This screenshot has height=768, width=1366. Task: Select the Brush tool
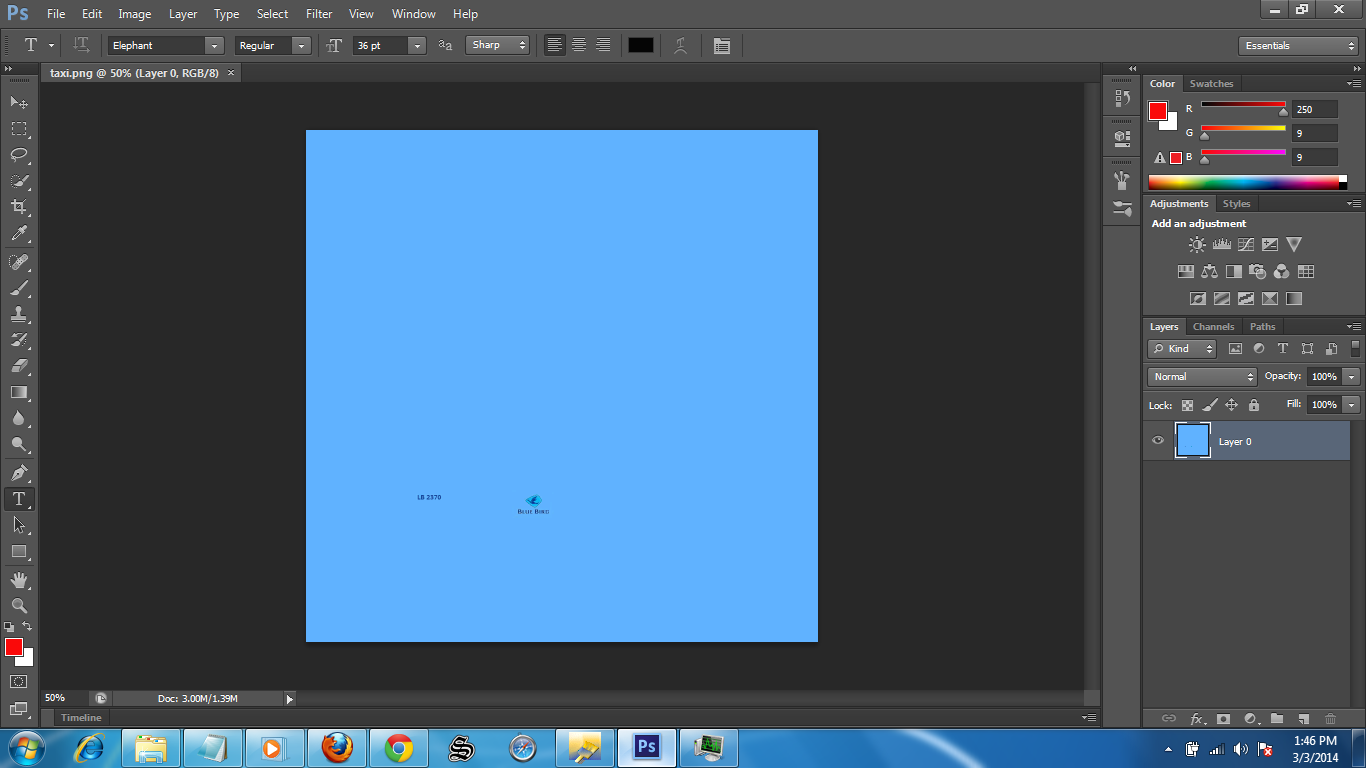tap(19, 288)
